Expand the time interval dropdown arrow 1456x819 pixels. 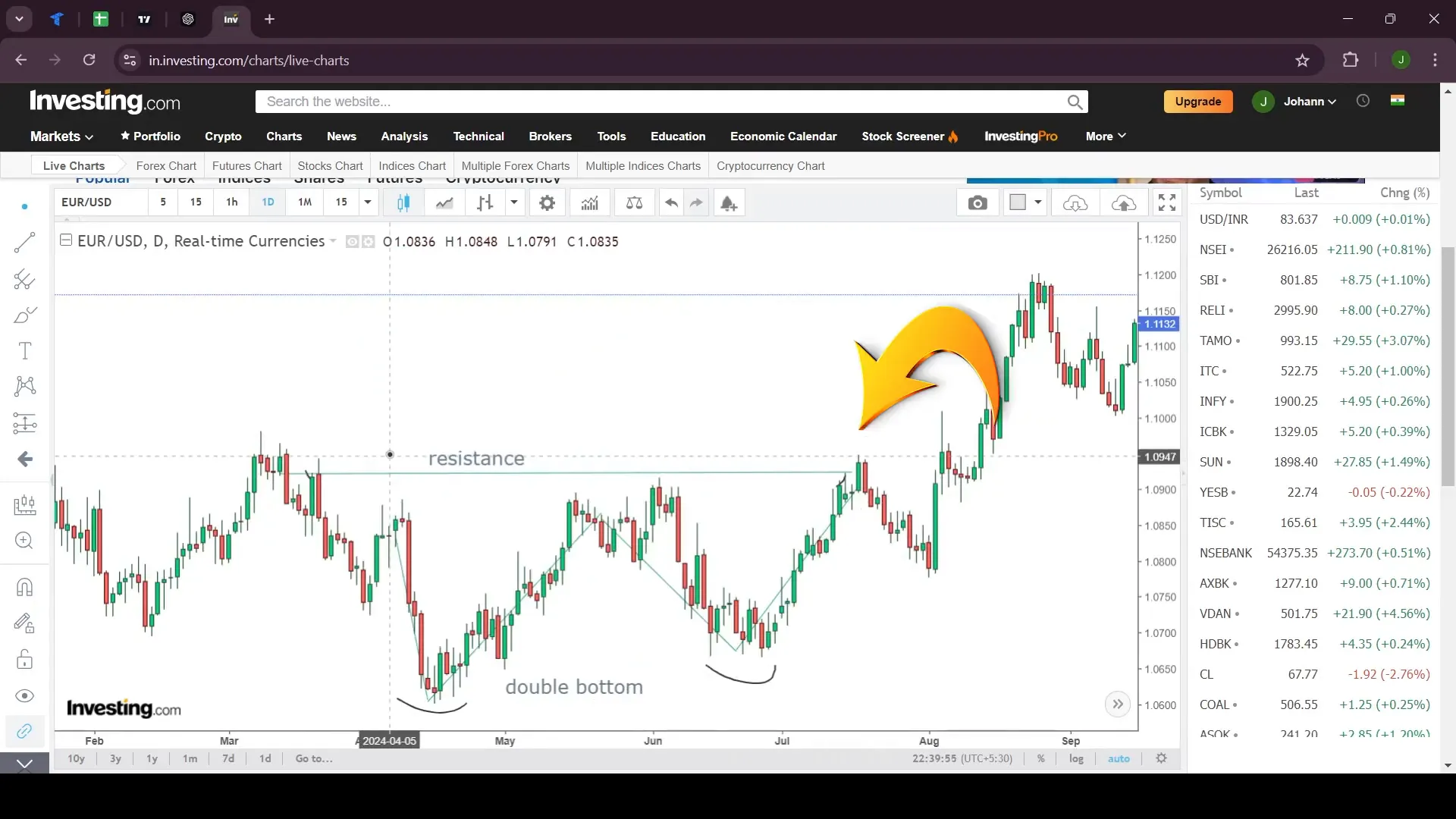pyautogui.click(x=368, y=202)
